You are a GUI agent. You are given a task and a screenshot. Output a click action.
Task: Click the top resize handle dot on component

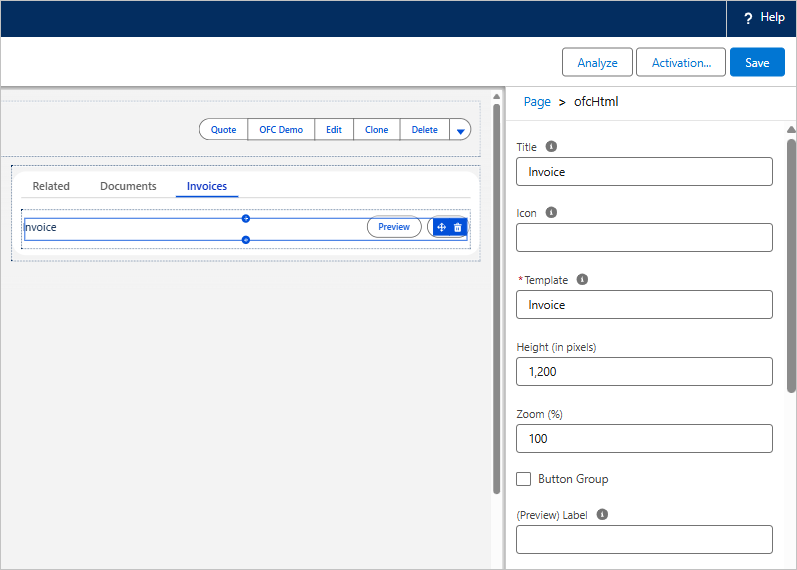tap(246, 219)
